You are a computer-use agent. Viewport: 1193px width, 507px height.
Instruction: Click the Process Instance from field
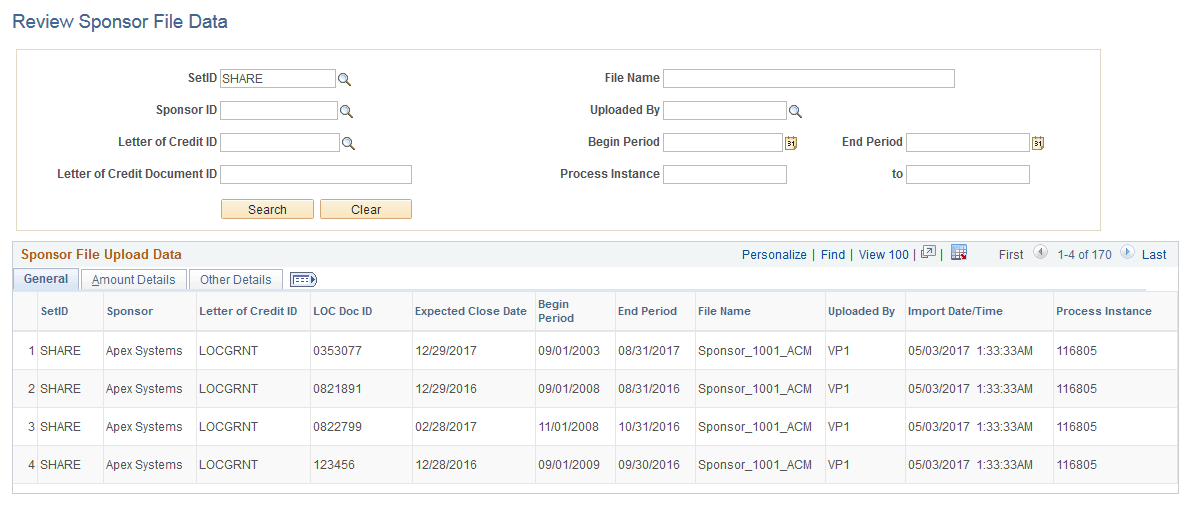point(724,174)
